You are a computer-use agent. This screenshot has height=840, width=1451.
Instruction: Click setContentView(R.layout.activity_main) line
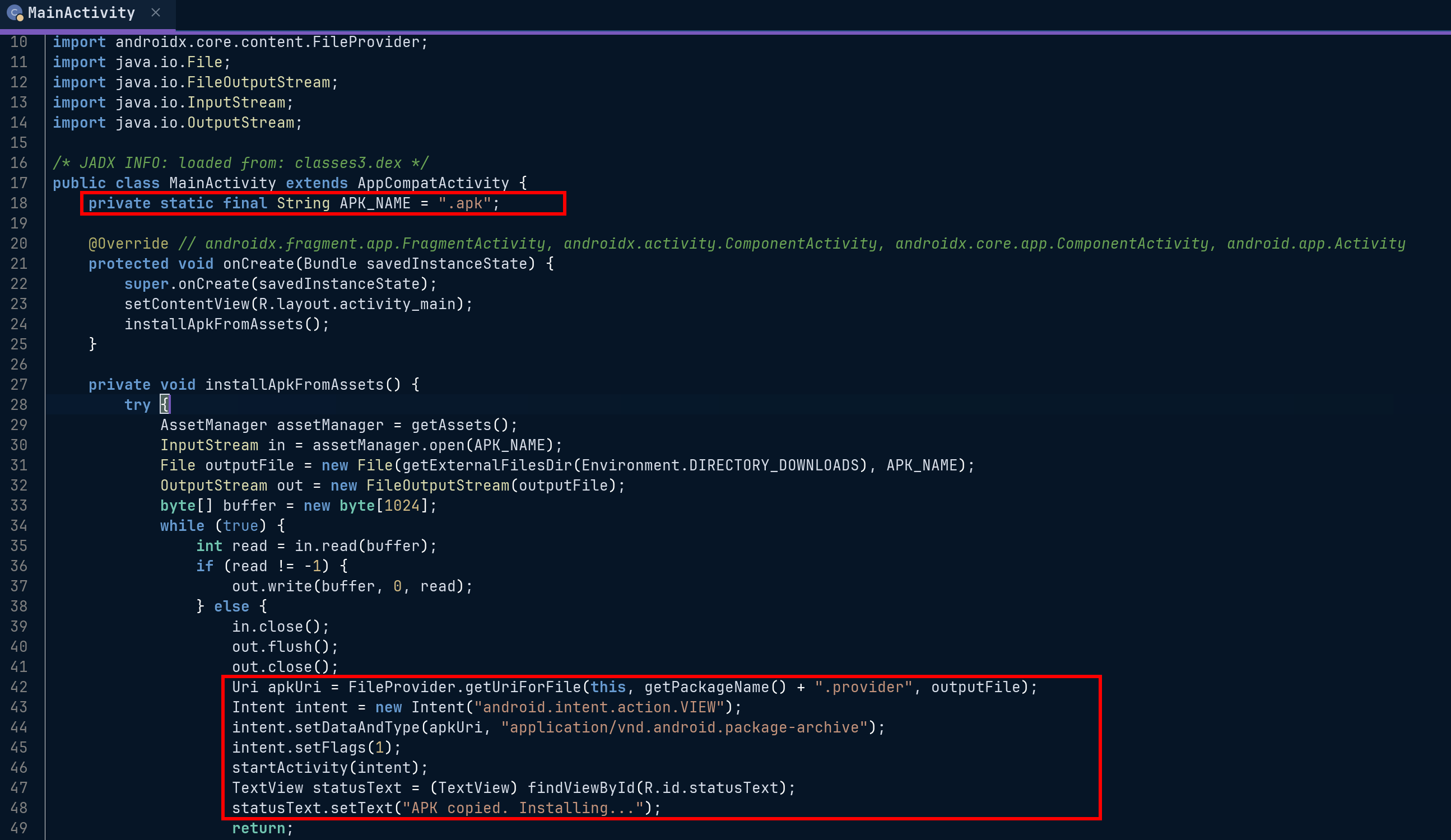click(298, 304)
